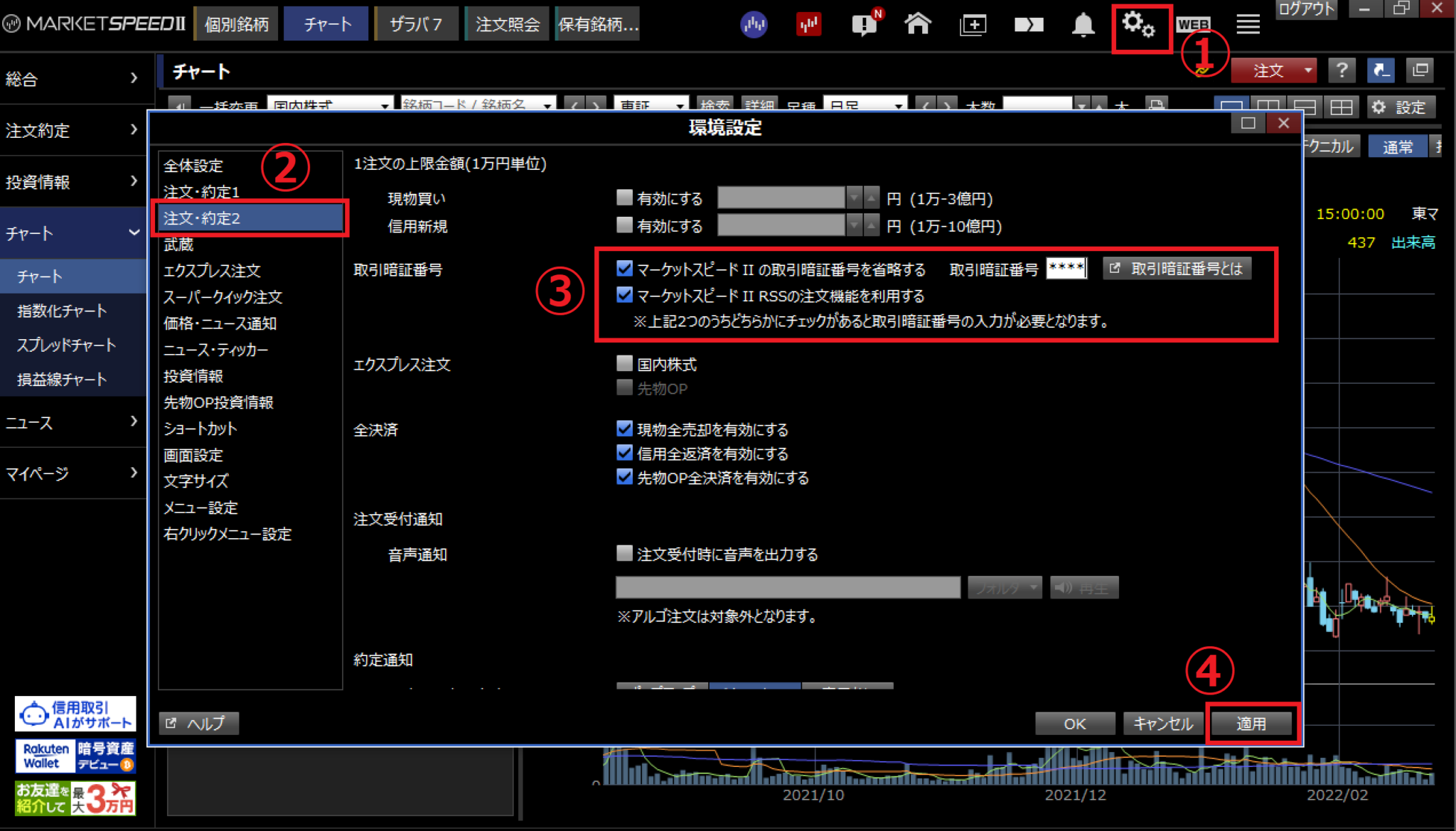Select the Home icon in the toolbar

coord(918,23)
